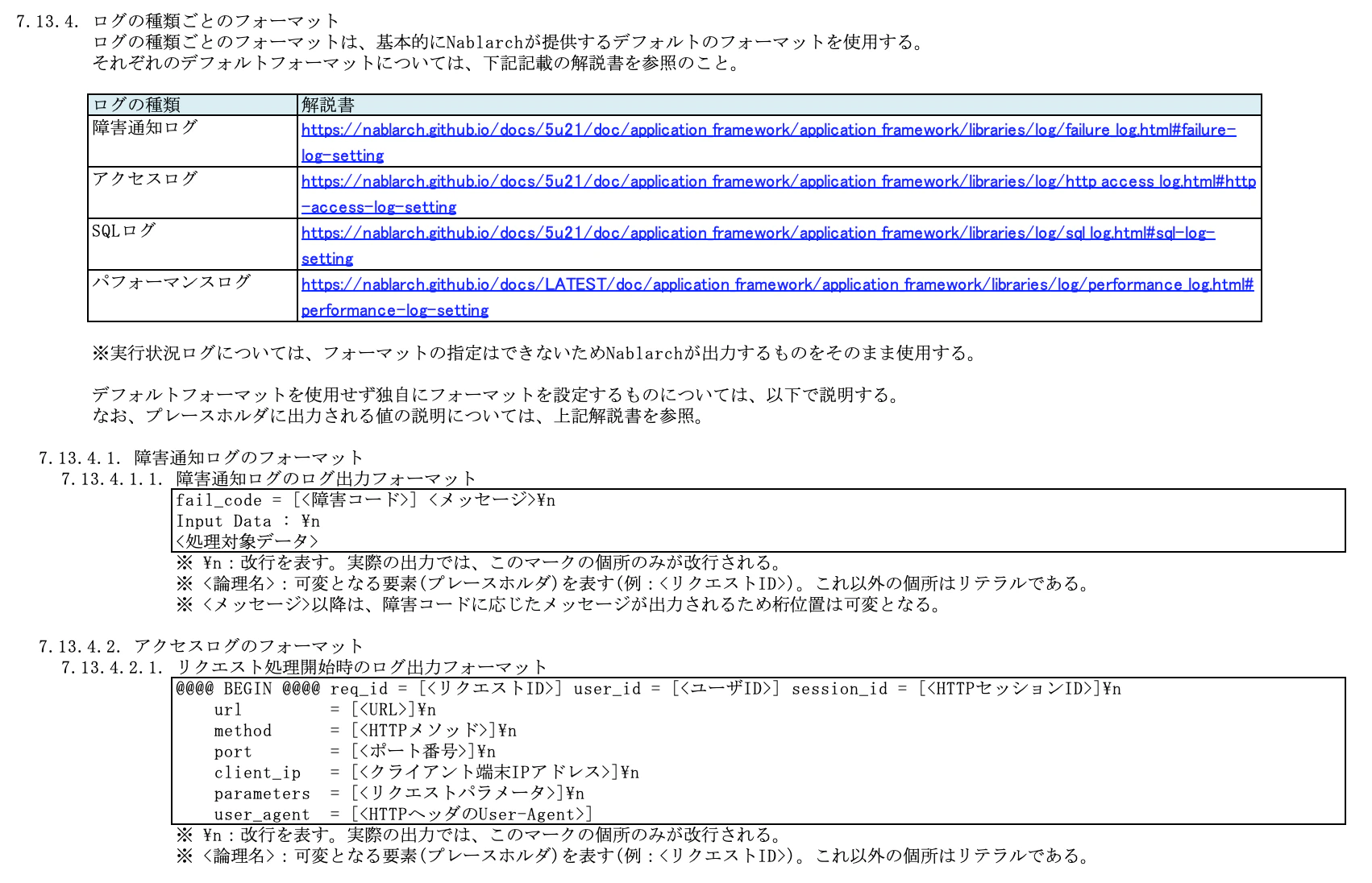
Task: Click section heading 7.13.4. ログの種類ごとのフォーマット
Action: tap(177, 21)
